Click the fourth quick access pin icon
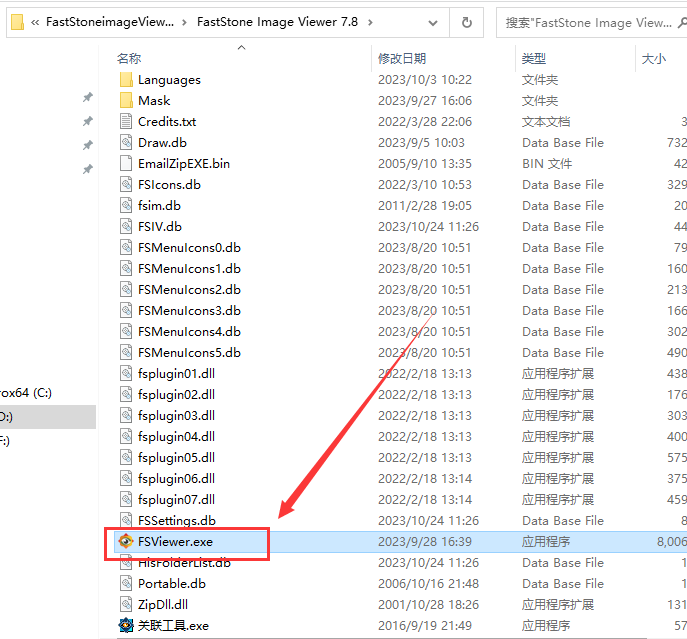 click(88, 169)
